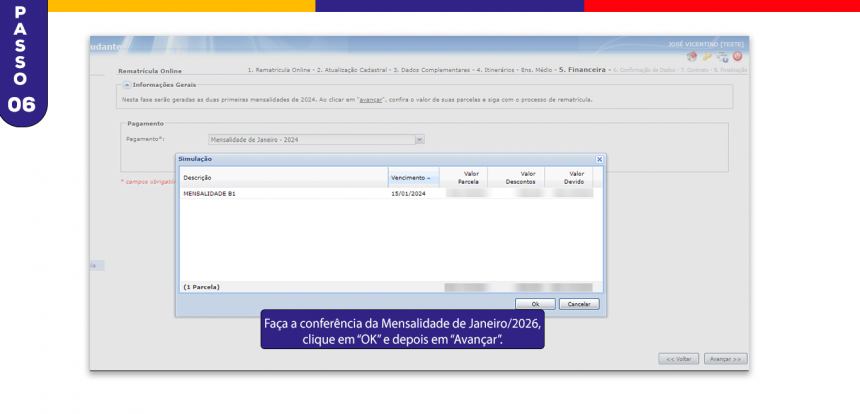Open step 1. Rematrícula Online
860x414 pixels.
click(x=279, y=70)
